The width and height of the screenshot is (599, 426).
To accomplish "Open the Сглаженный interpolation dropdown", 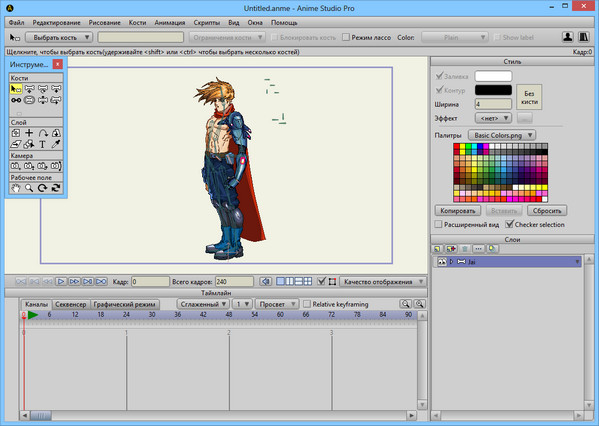I will coord(203,304).
